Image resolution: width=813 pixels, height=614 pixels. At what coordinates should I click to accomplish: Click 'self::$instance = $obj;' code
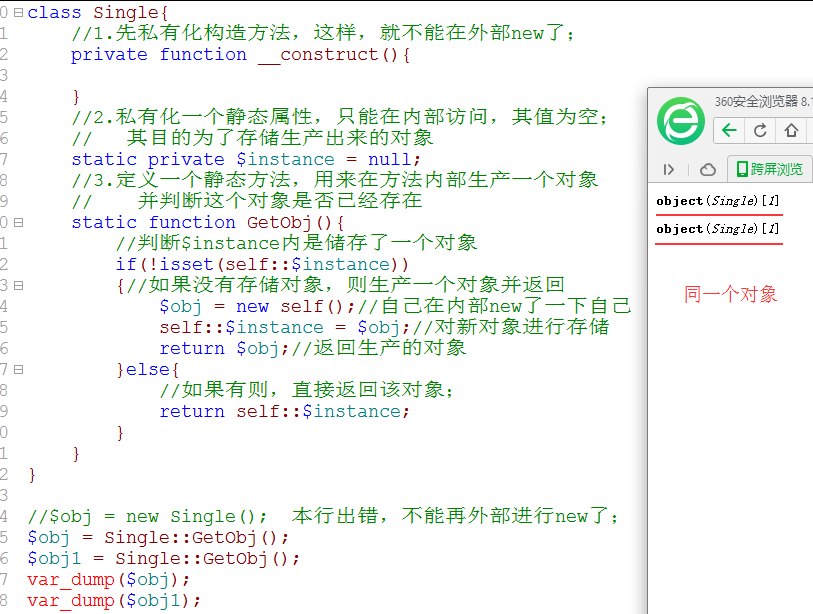(x=285, y=327)
